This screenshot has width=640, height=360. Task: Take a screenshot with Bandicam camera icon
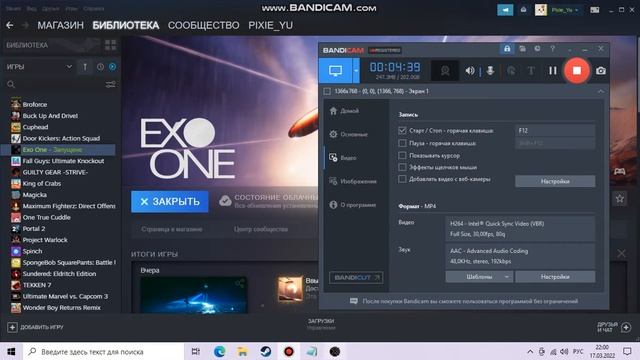pyautogui.click(x=600, y=71)
